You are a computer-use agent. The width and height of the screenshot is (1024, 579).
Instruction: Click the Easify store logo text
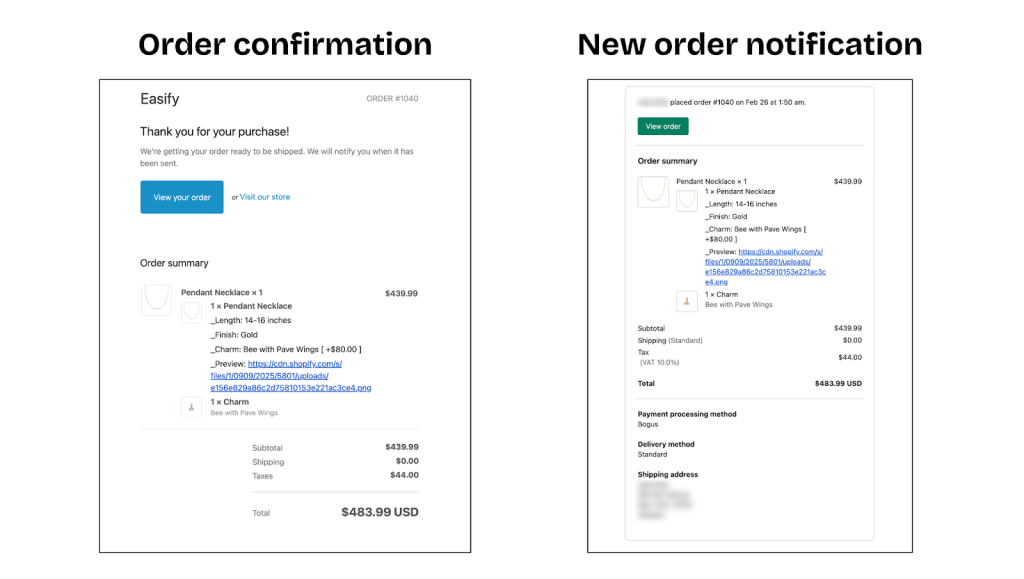pos(160,99)
